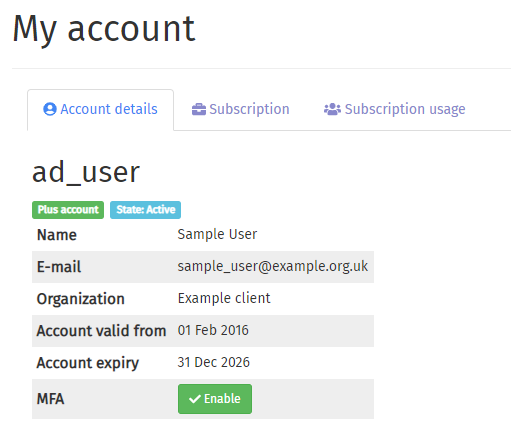Click the Account expiry row label
The height and width of the screenshot is (432, 511).
(x=88, y=363)
